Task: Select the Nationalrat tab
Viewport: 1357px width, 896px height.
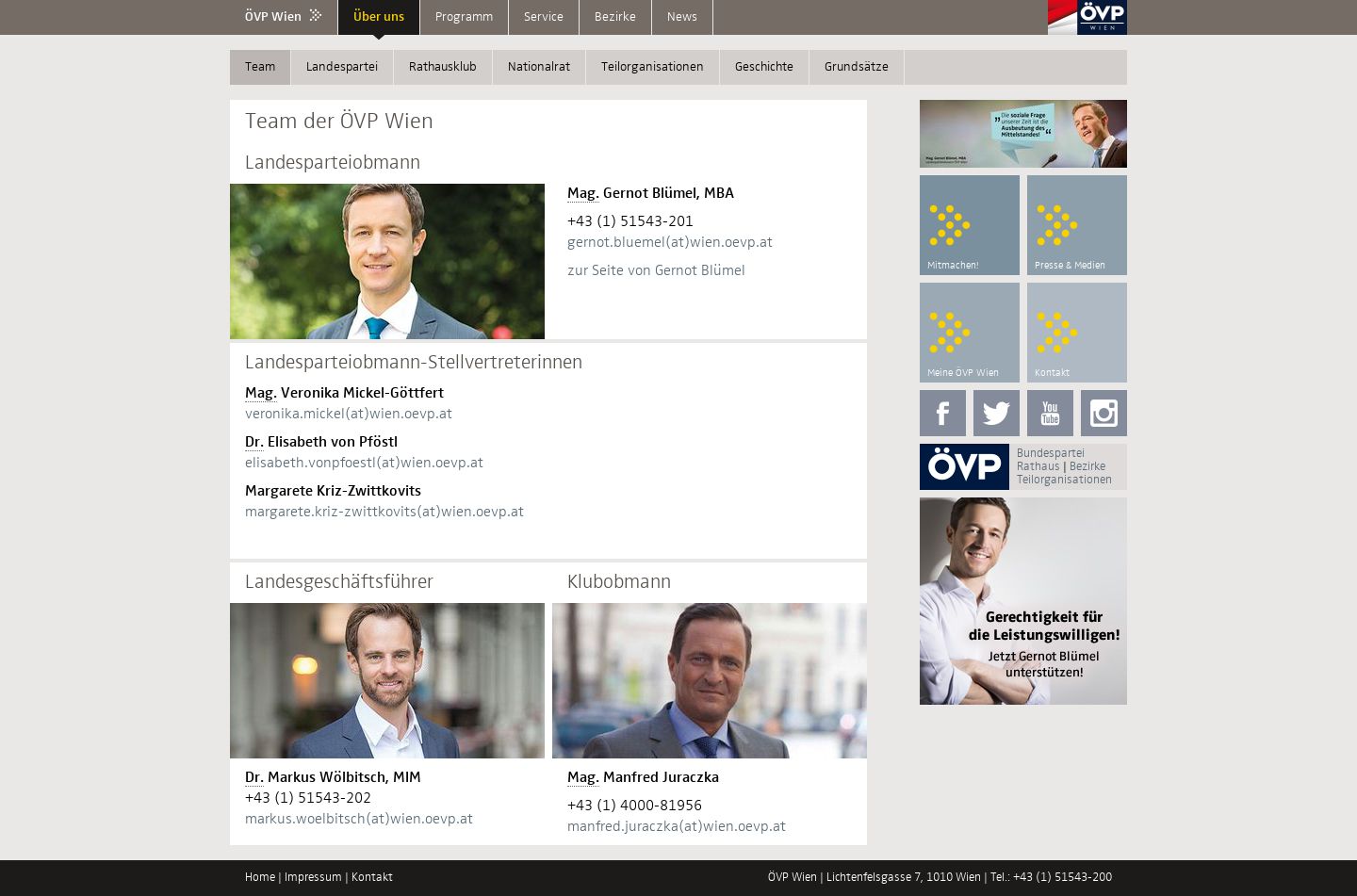Action: point(539,67)
